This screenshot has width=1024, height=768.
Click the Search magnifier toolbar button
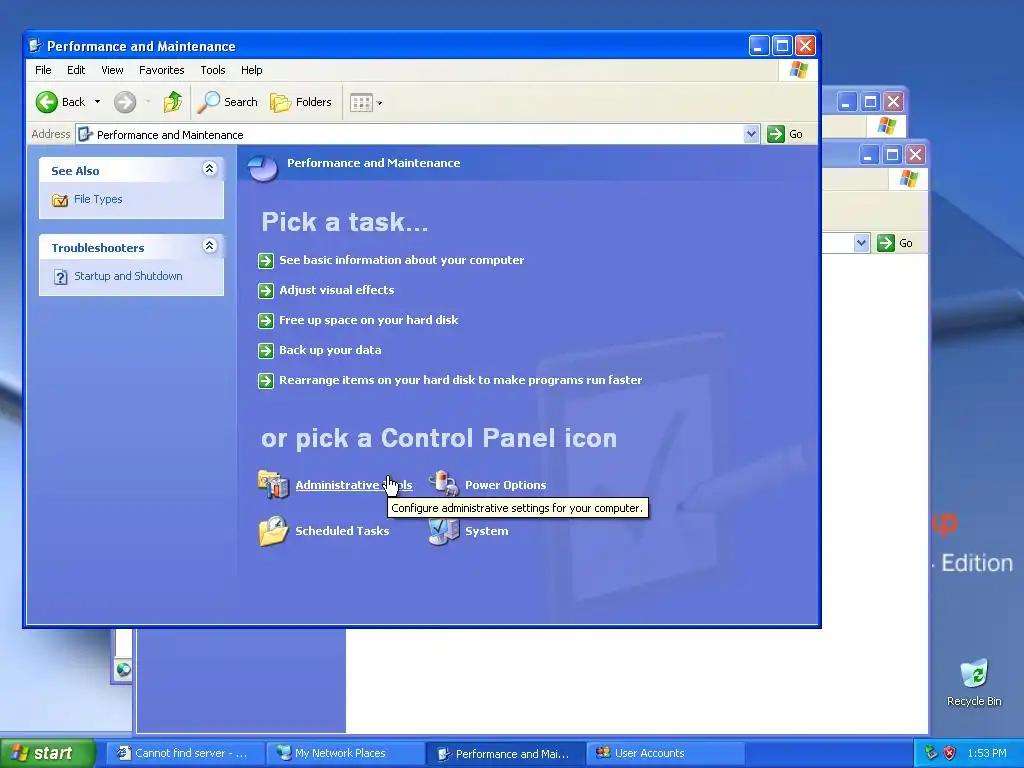tap(227, 102)
